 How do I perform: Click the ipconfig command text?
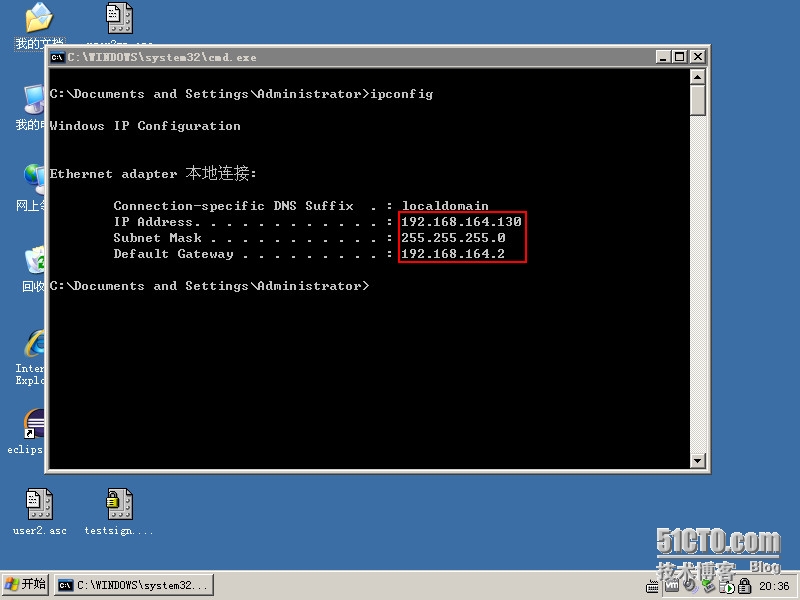(x=402, y=94)
